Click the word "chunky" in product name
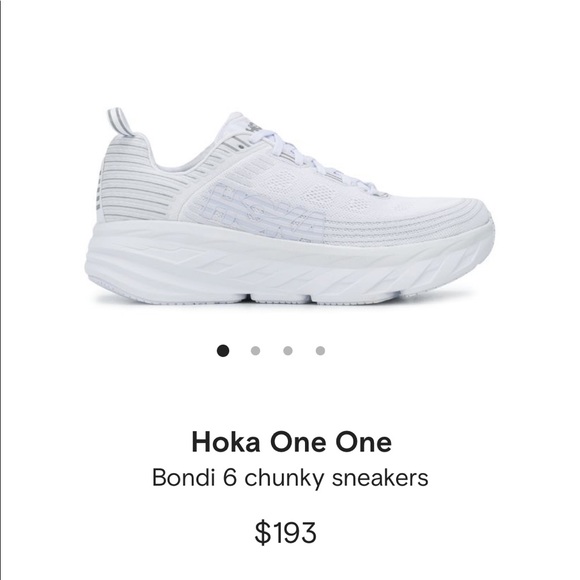This screenshot has height=580, width=580. tap(284, 478)
